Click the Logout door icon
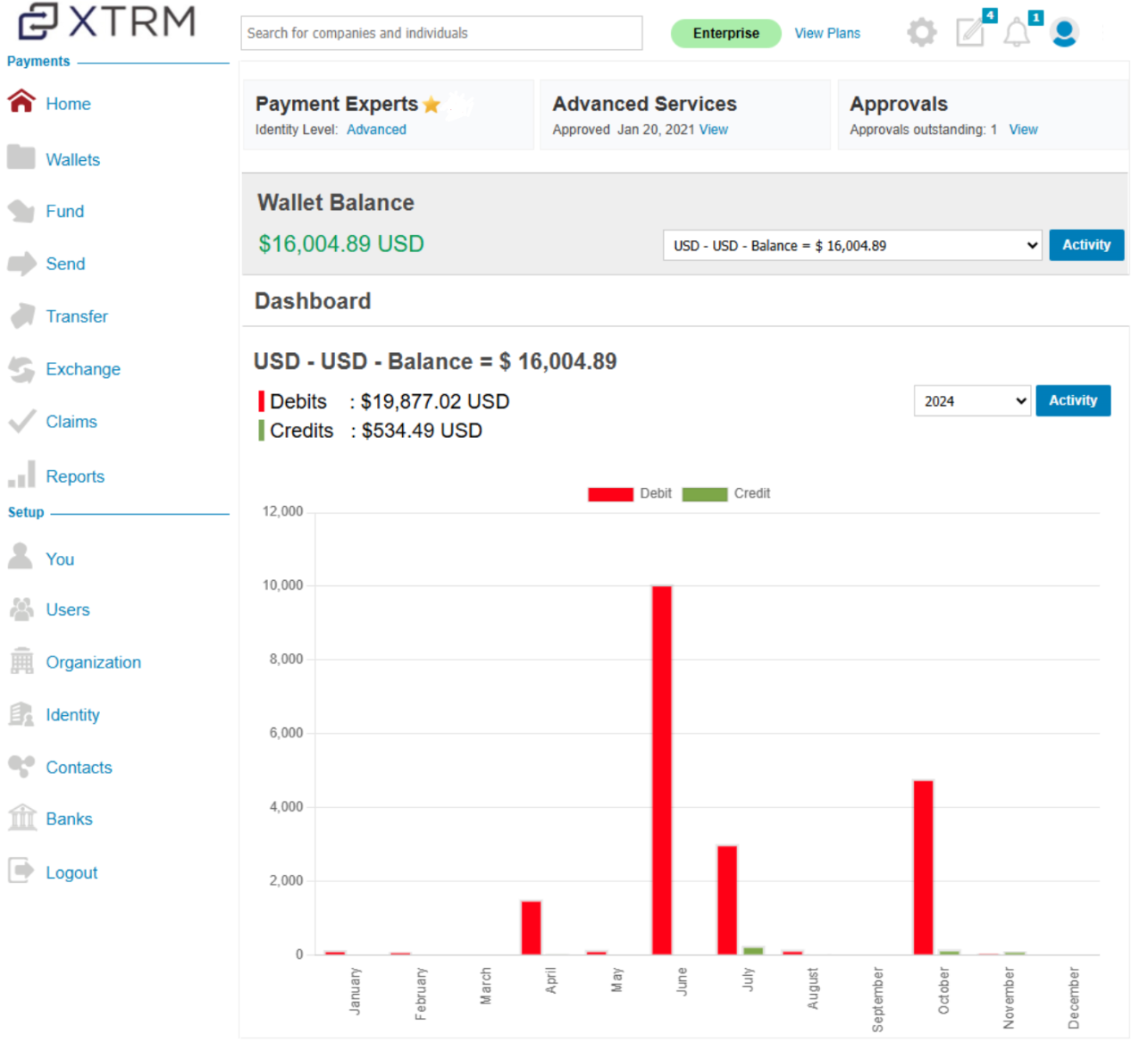The width and height of the screenshot is (1148, 1043). 21,871
